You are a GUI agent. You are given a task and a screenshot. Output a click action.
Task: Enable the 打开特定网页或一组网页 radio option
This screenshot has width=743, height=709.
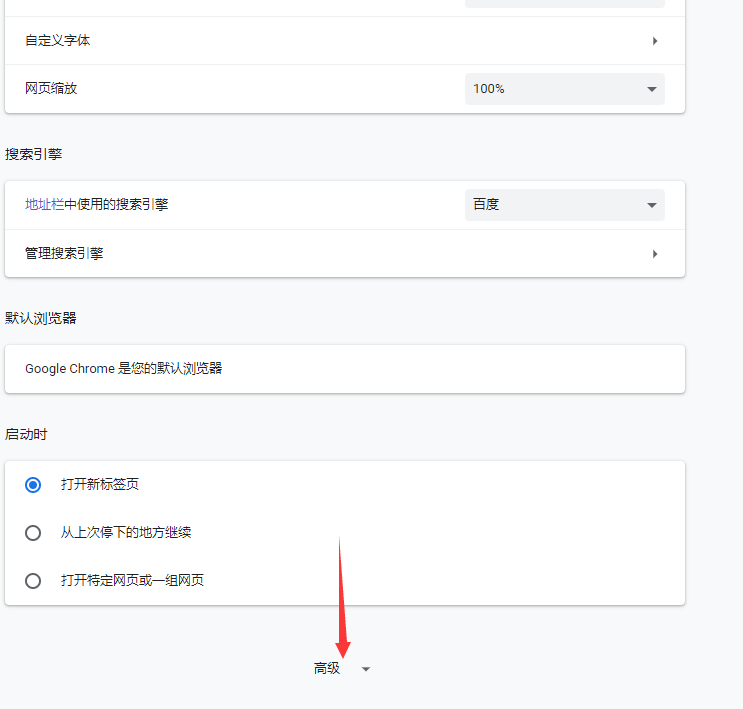33,580
